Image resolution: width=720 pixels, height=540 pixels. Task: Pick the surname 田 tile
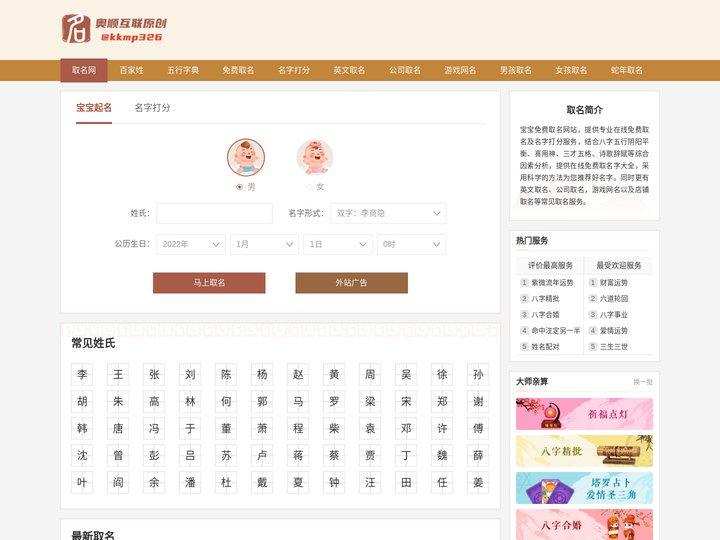(406, 482)
